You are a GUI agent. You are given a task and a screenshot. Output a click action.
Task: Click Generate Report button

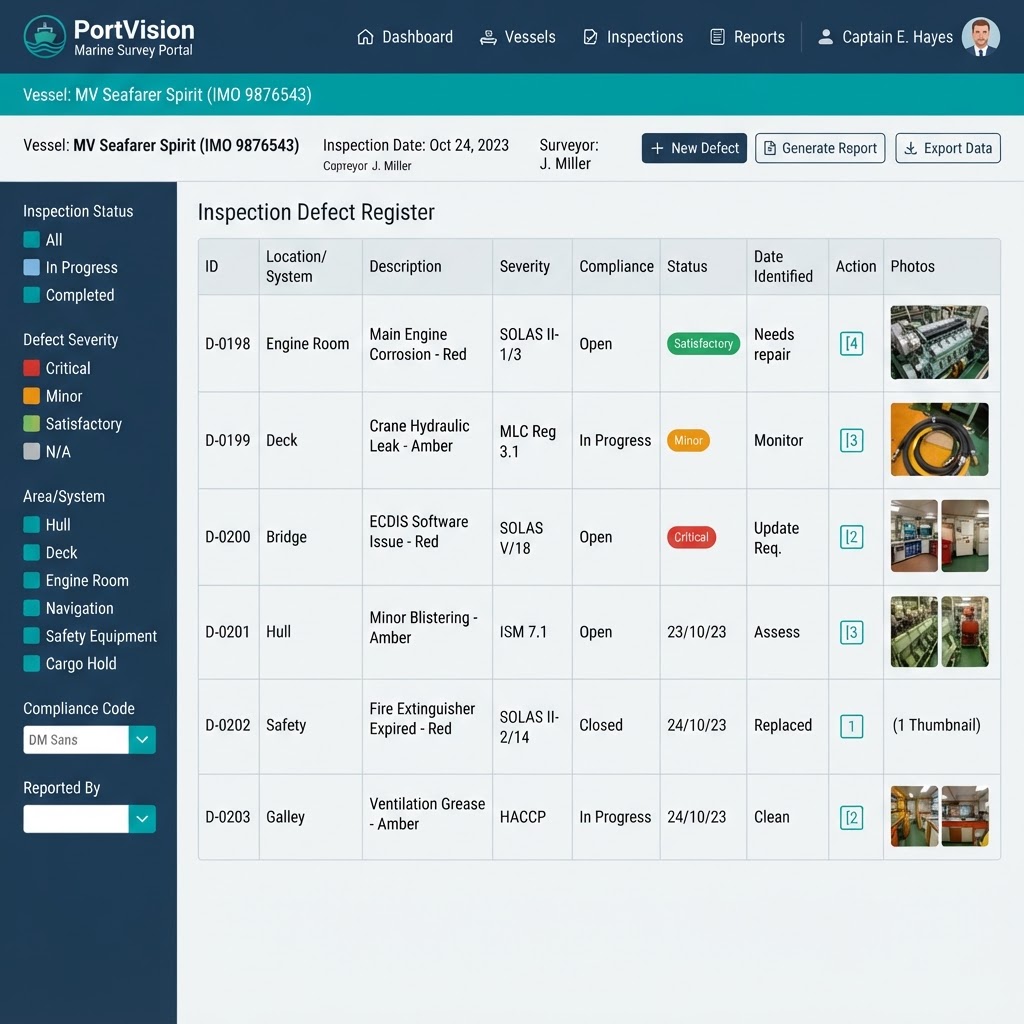click(820, 148)
